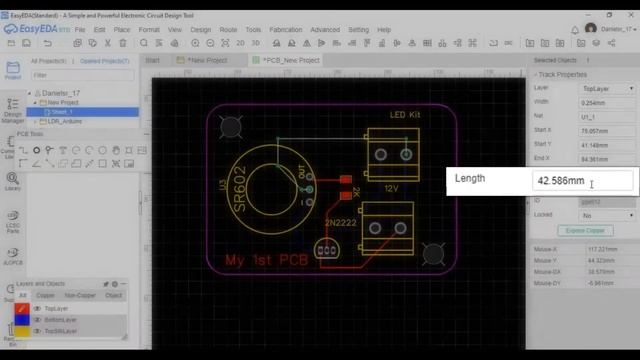Select the Text tool in PCB Tools
640x360 pixels.
tap(63, 151)
